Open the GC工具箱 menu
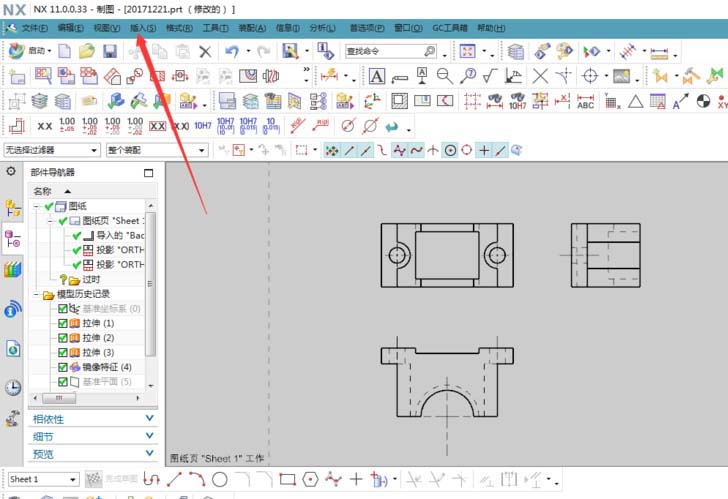The width and height of the screenshot is (728, 499). [x=450, y=28]
